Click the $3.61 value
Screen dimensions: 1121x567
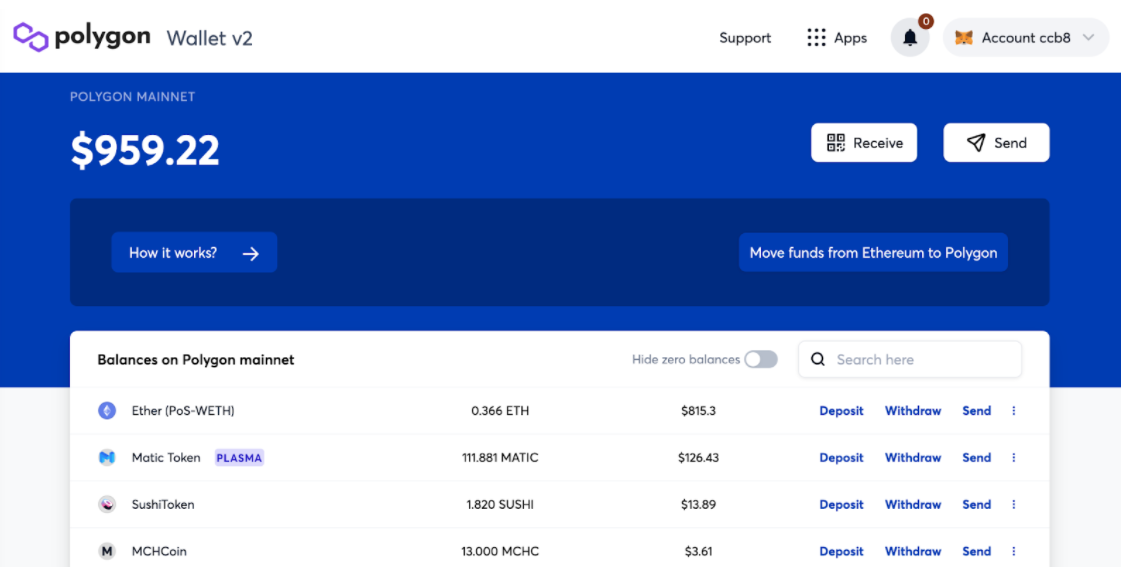click(x=698, y=551)
